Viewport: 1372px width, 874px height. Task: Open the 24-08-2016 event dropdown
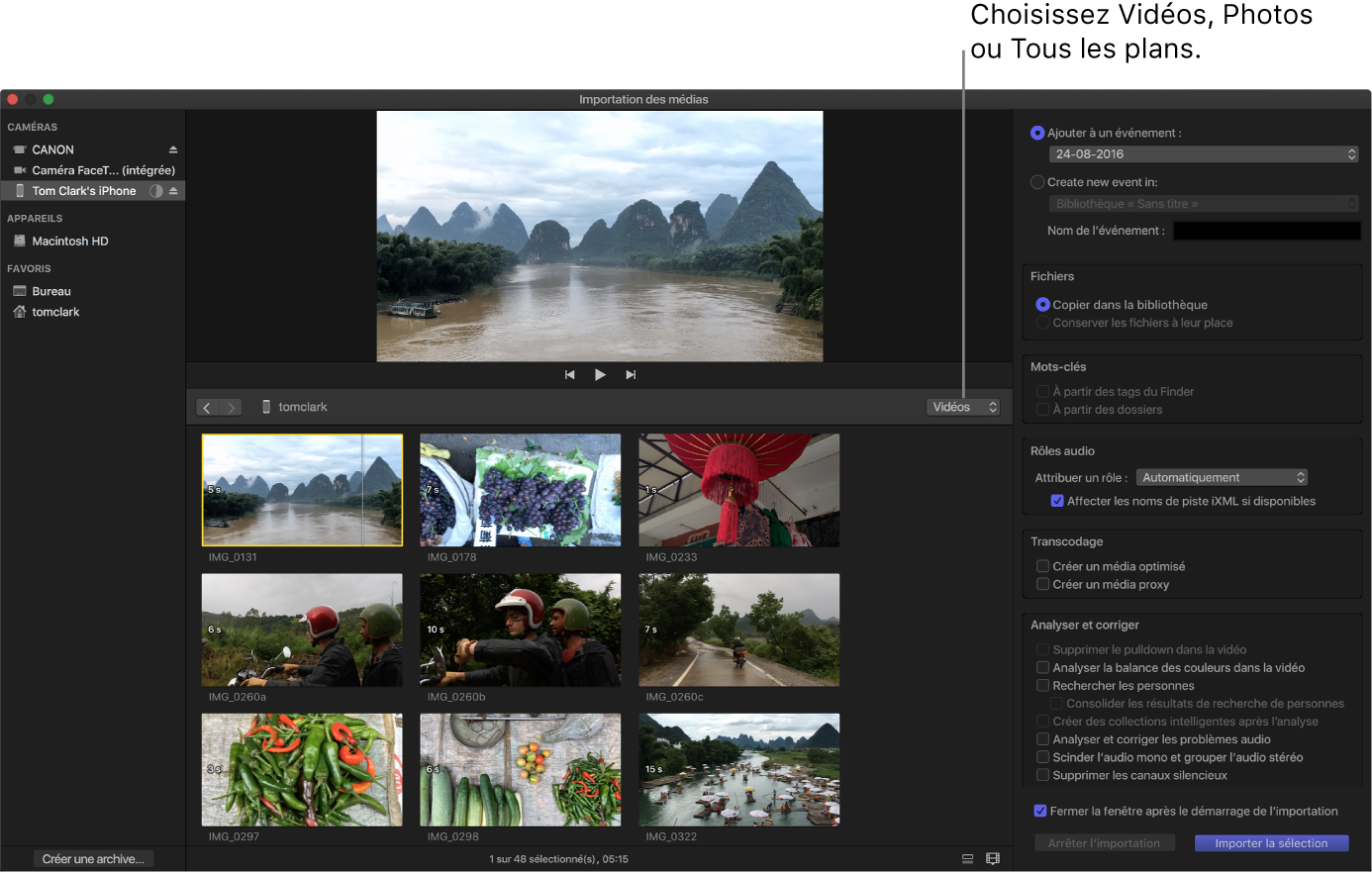pyautogui.click(x=1203, y=154)
